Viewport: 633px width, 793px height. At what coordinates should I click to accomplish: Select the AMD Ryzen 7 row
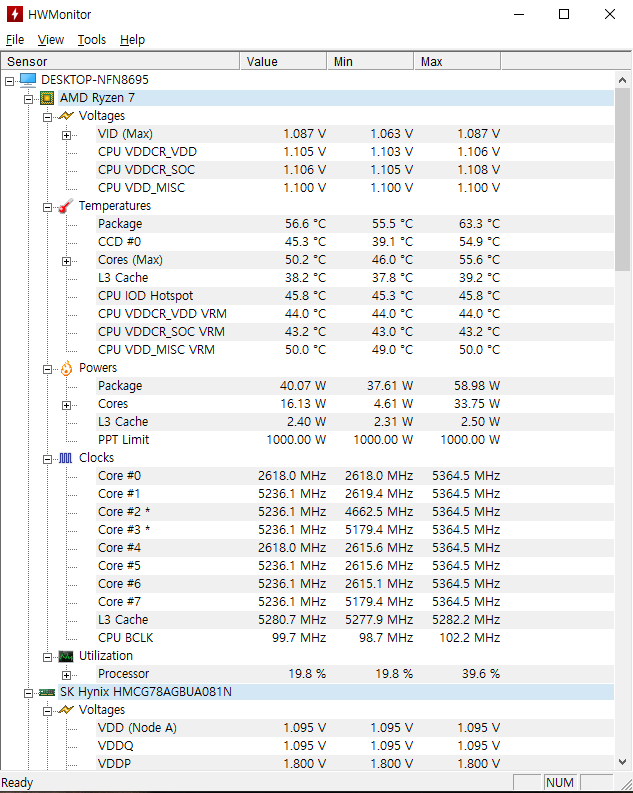pos(336,98)
